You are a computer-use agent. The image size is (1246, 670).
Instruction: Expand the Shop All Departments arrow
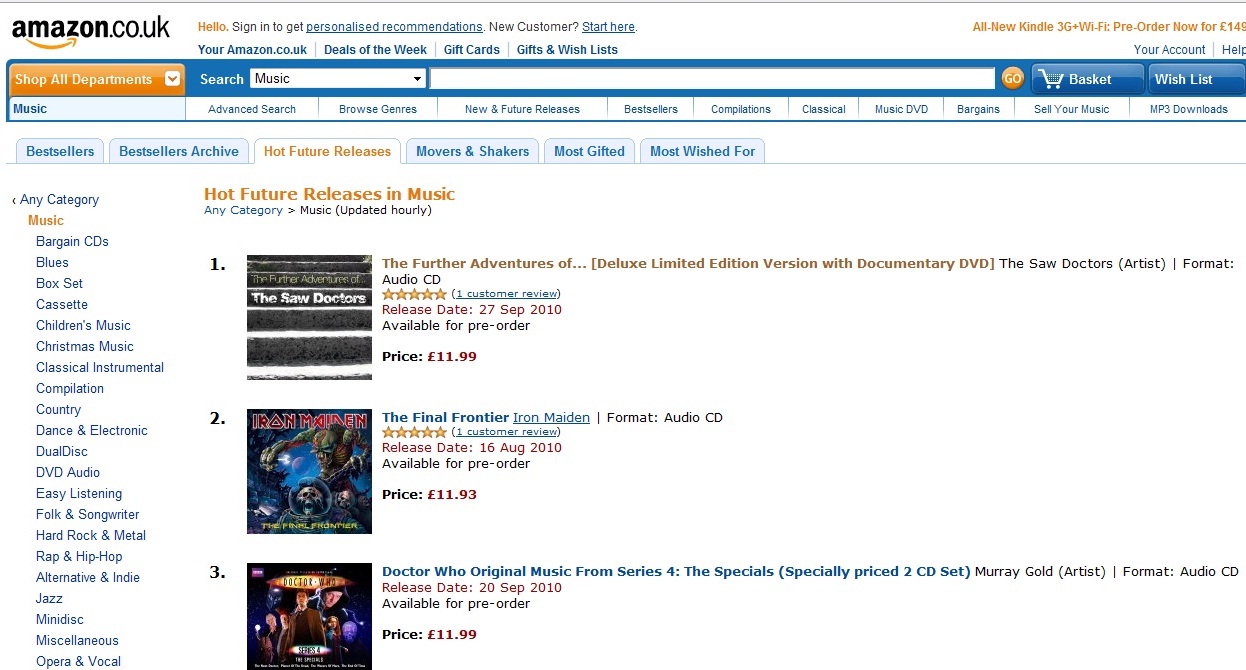173,79
